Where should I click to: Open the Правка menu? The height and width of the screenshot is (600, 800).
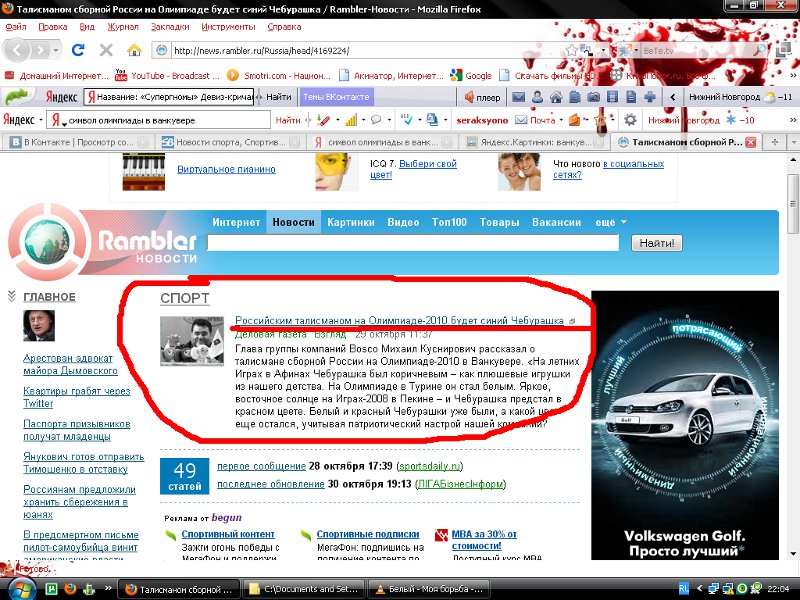[53, 27]
